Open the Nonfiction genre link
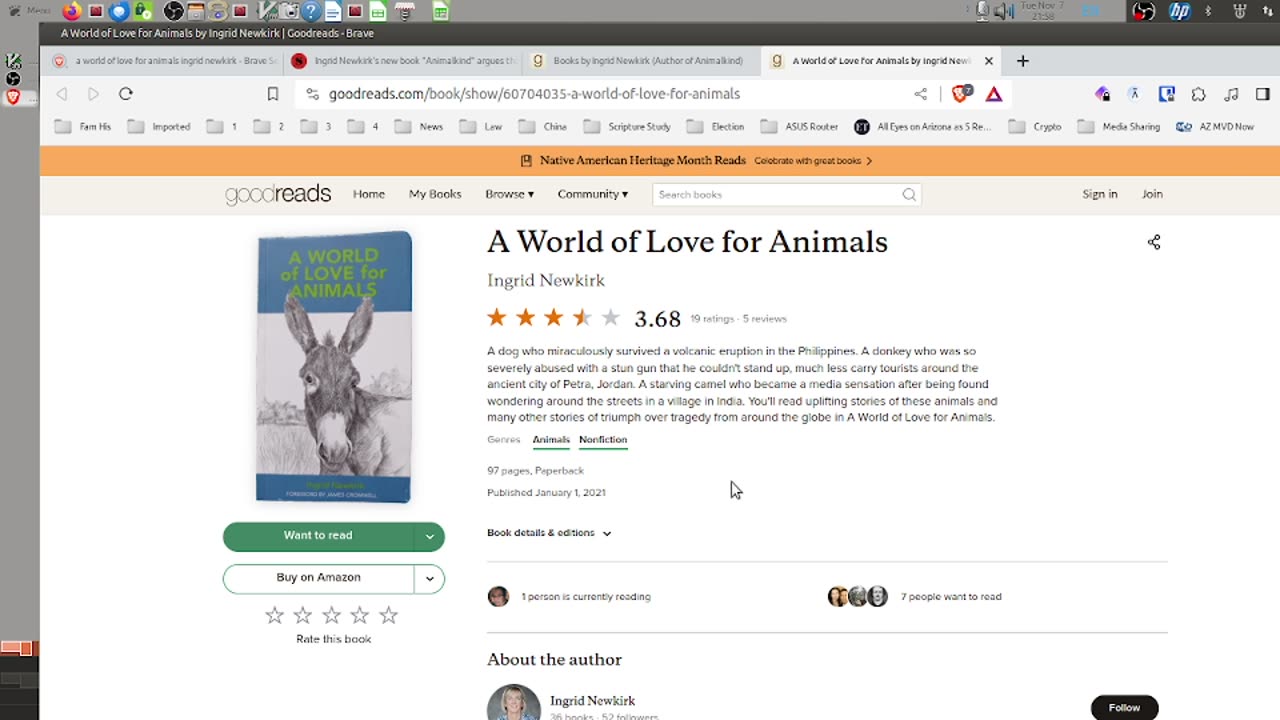1280x720 pixels. click(603, 440)
